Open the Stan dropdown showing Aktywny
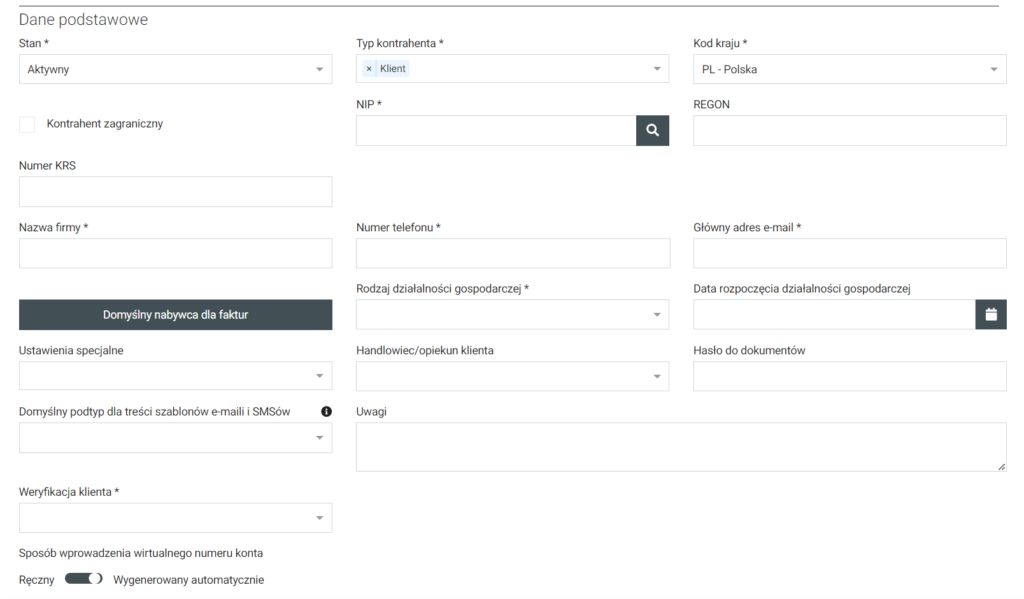1024x599 pixels. (x=175, y=69)
